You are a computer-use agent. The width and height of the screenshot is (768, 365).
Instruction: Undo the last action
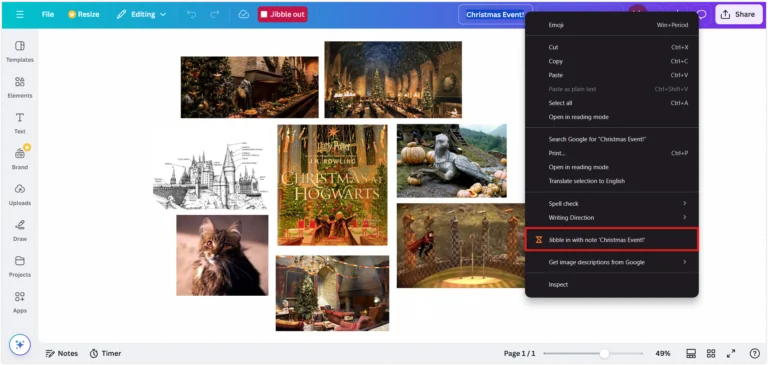coord(192,14)
